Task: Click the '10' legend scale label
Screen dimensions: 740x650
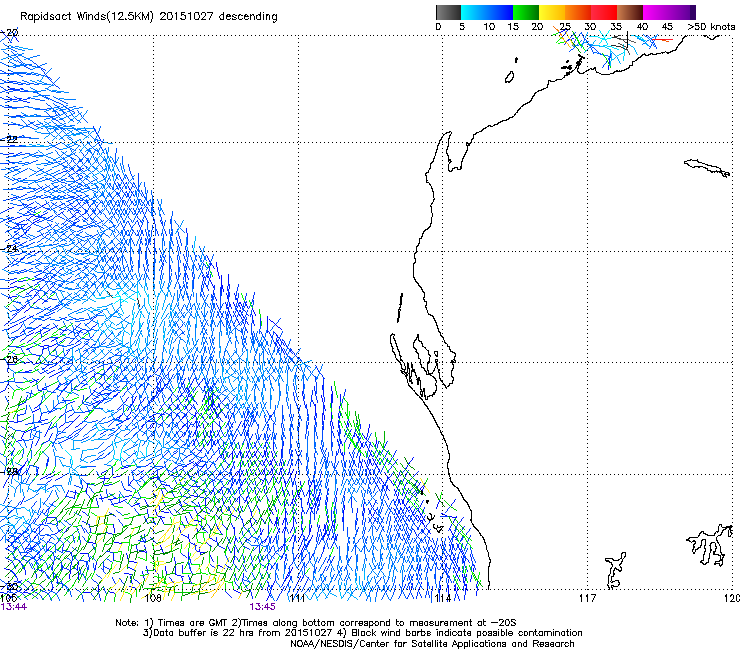Action: (x=489, y=27)
